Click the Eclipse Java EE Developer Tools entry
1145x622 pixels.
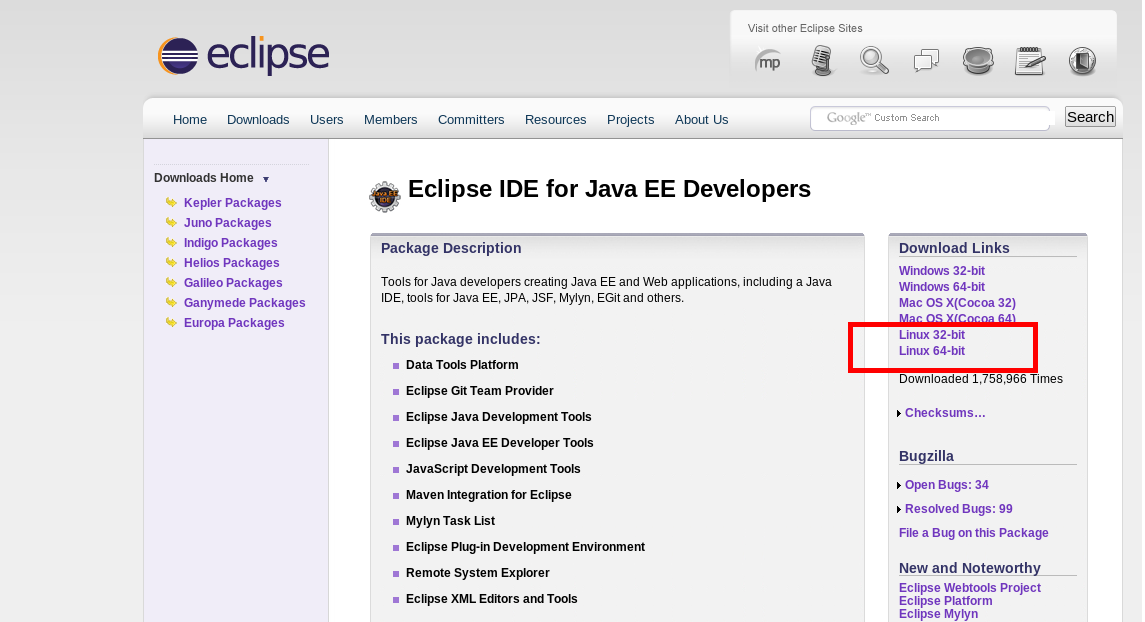499,443
